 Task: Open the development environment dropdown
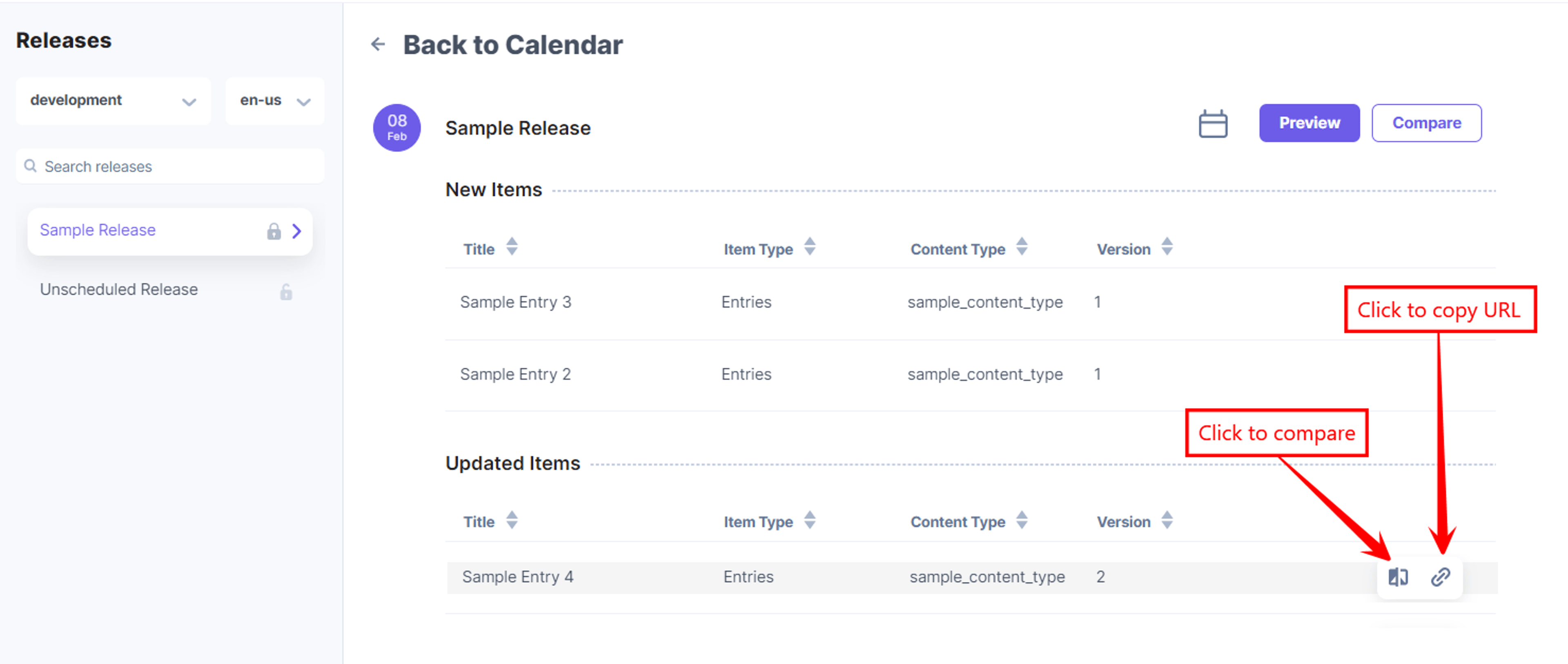(113, 101)
